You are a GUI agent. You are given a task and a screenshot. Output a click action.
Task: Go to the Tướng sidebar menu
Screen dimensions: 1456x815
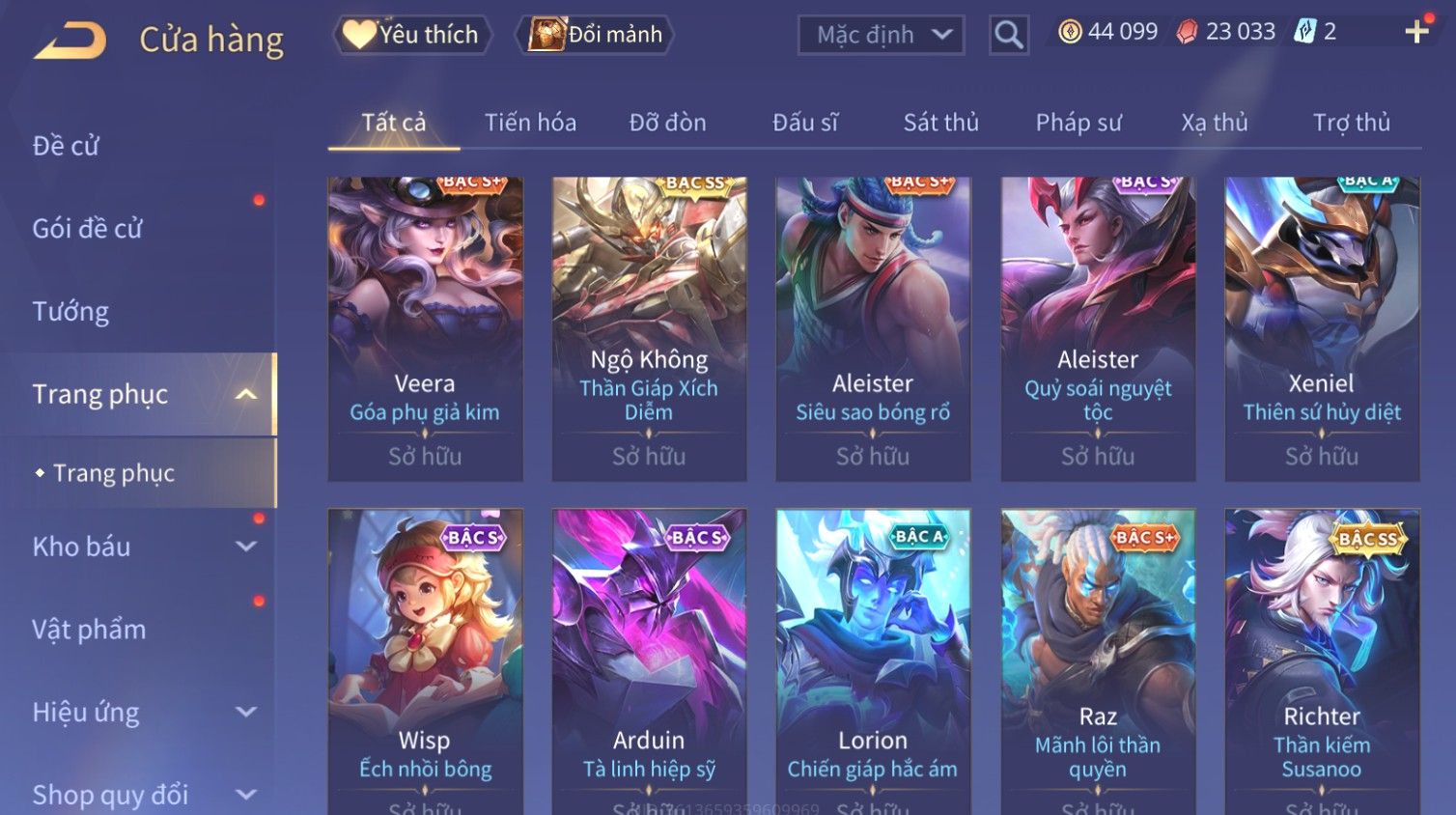[70, 312]
